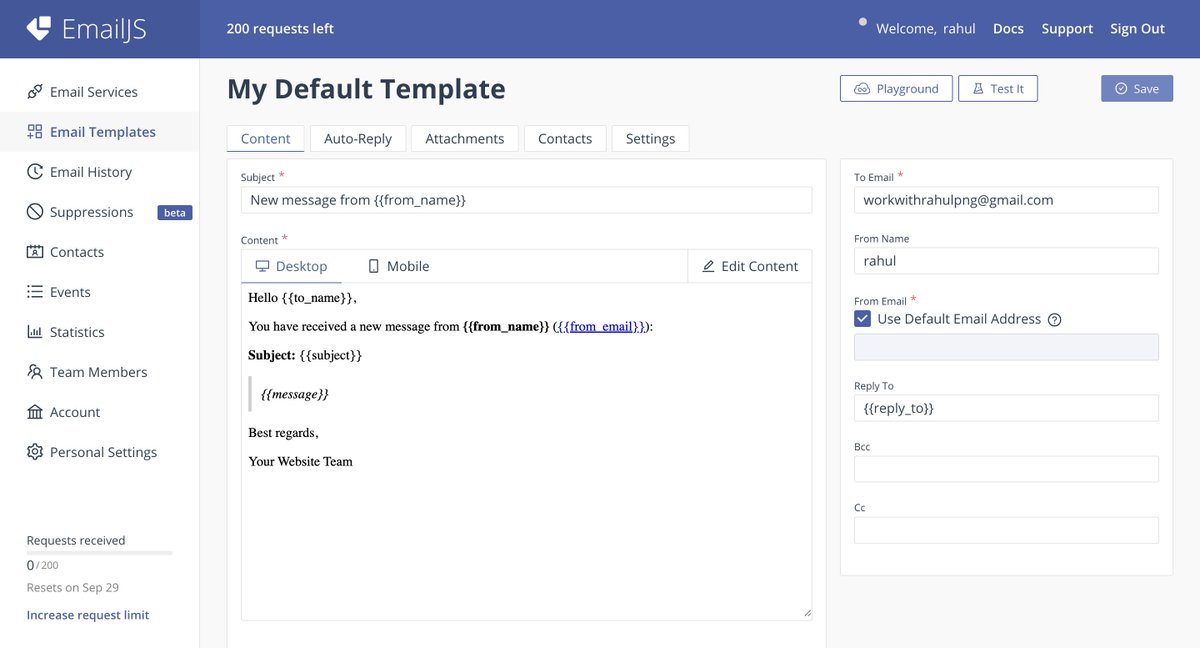This screenshot has width=1200, height=648.
Task: Click the Edit Content button
Action: pyautogui.click(x=750, y=266)
